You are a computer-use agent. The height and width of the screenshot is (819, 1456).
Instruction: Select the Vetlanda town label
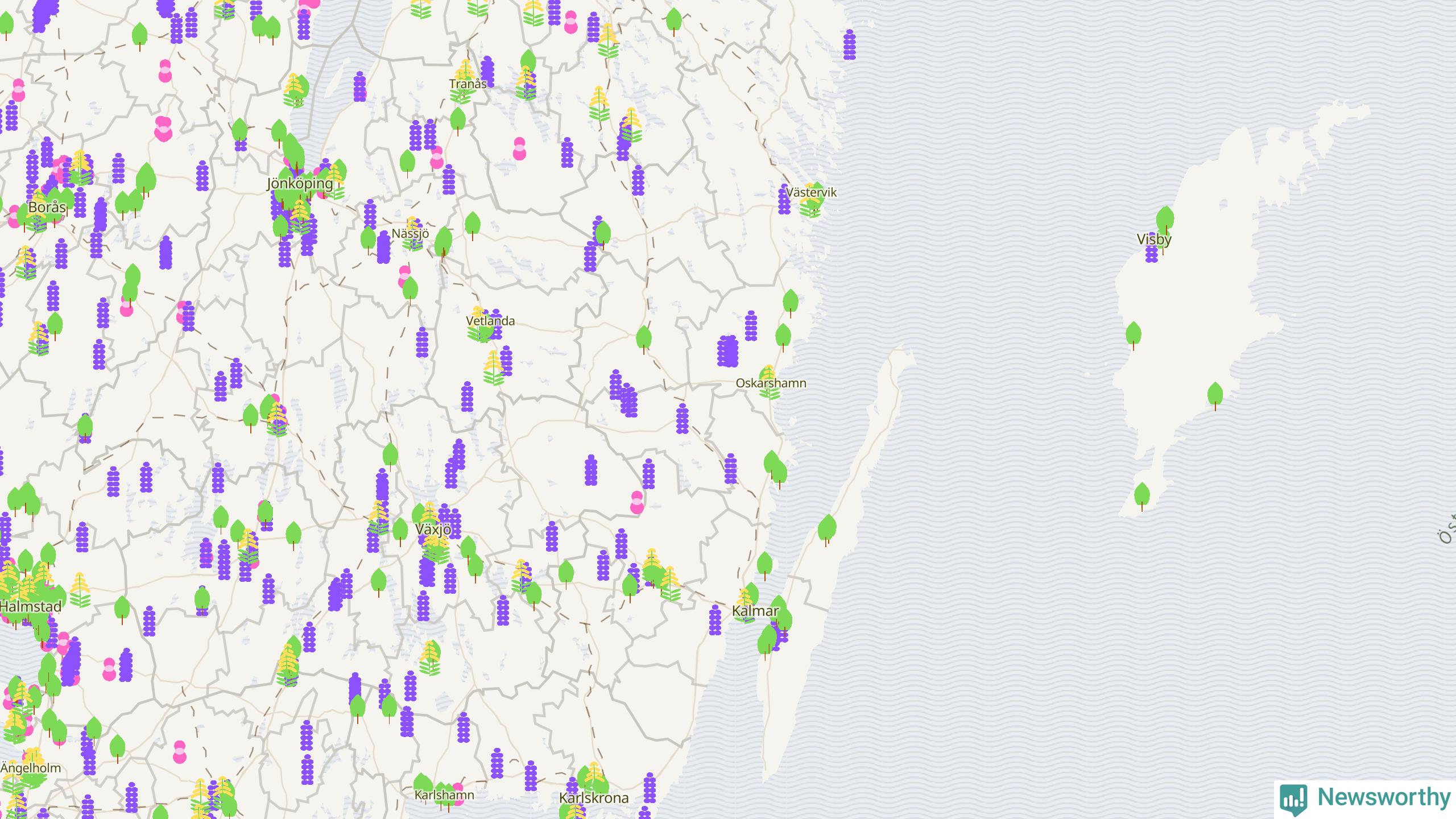[x=490, y=321]
